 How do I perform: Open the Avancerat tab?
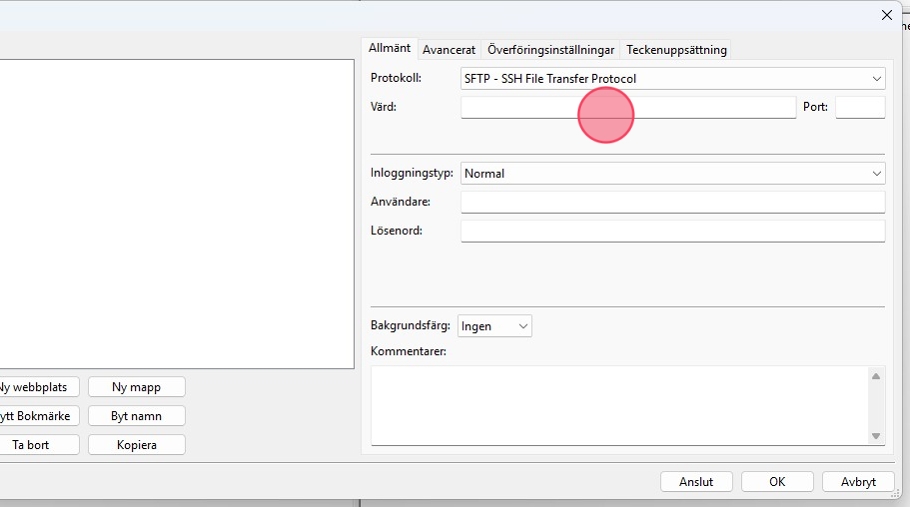pyautogui.click(x=449, y=49)
